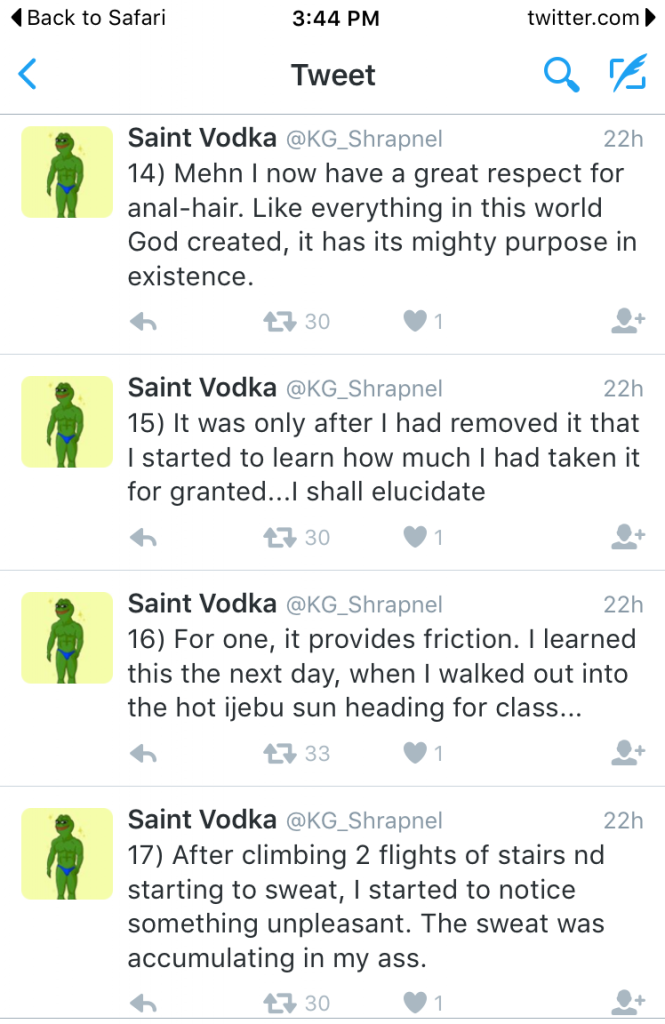Reply to tweet 17 about climbing stairs
Image resolution: width=665 pixels, height=1024 pixels.
coord(144,1001)
